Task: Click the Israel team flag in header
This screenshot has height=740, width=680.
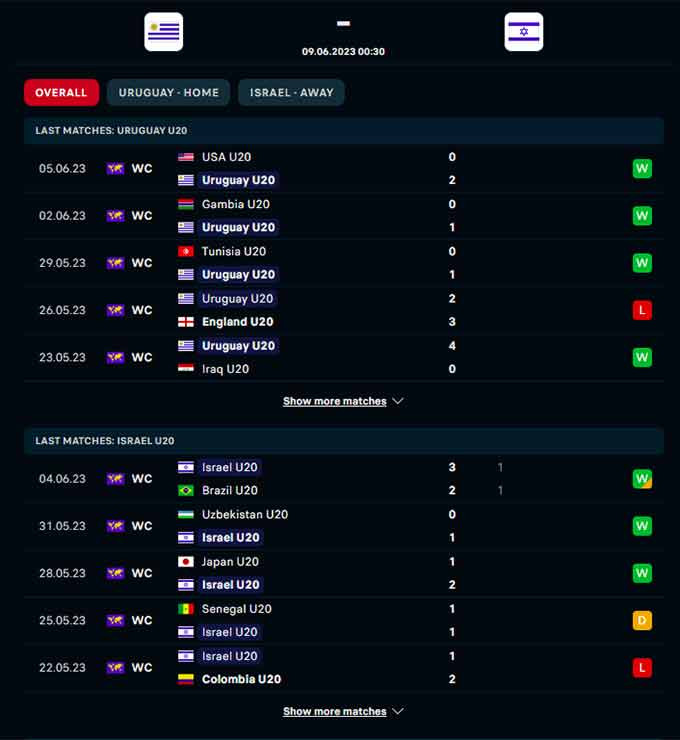Action: tap(524, 32)
